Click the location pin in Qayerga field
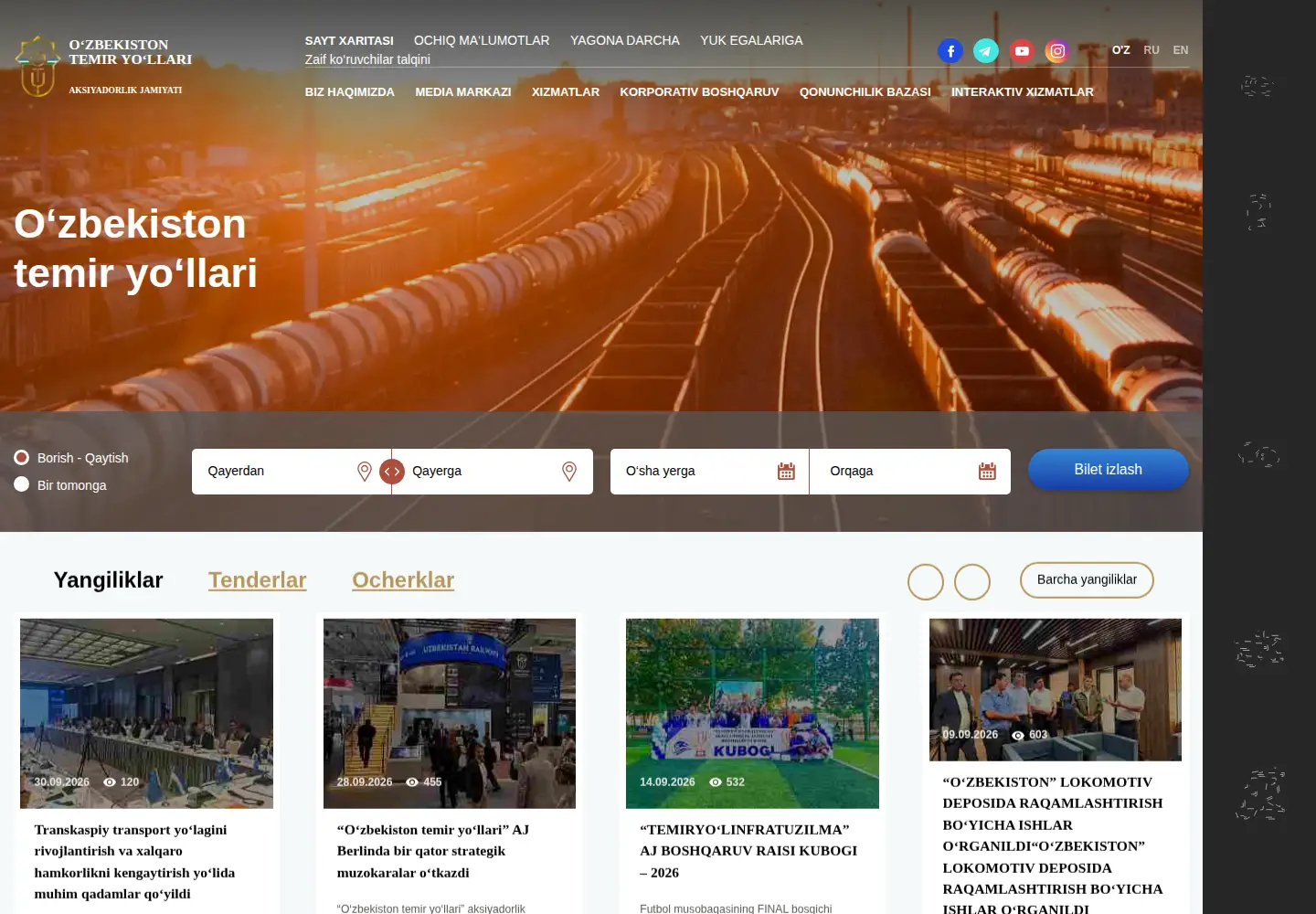1316x914 pixels. 569,472
